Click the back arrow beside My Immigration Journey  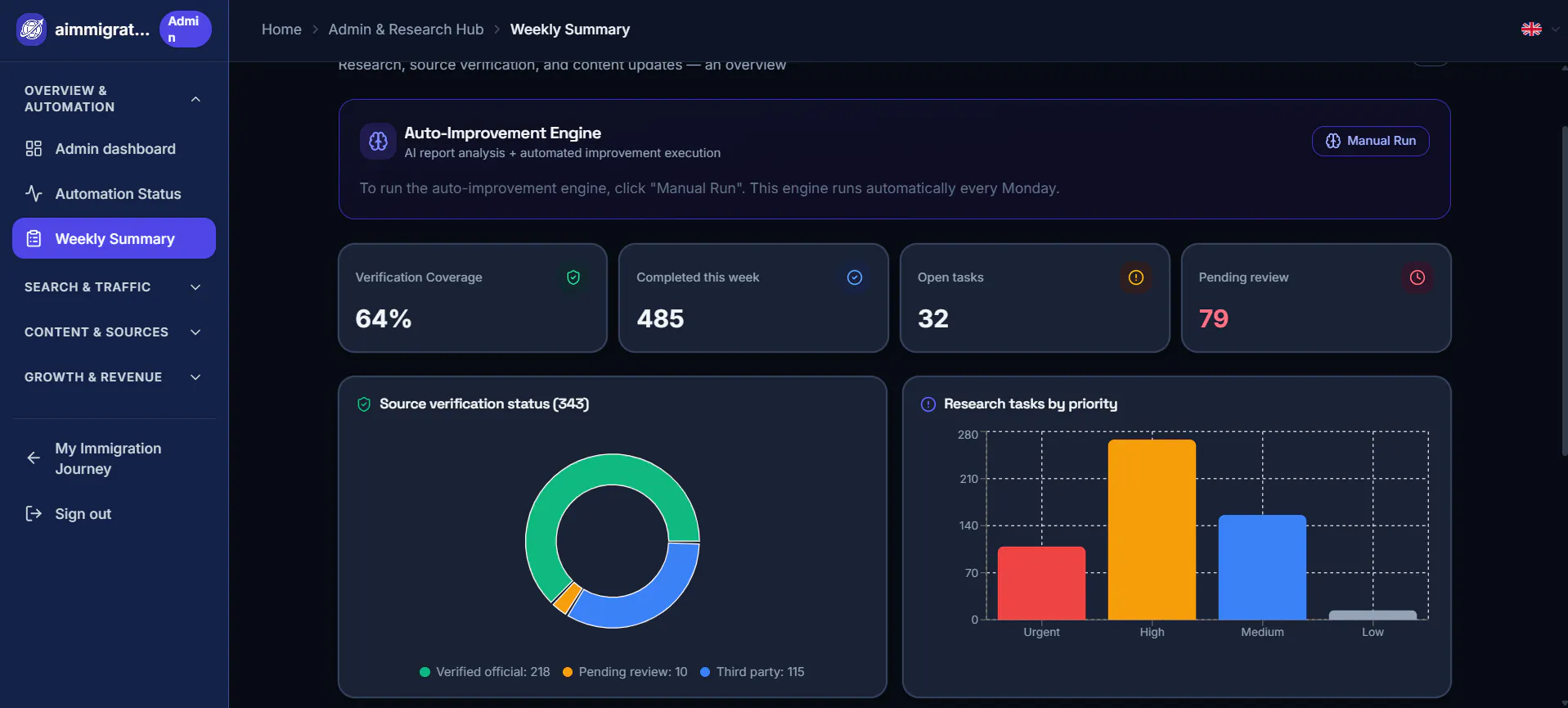point(34,458)
